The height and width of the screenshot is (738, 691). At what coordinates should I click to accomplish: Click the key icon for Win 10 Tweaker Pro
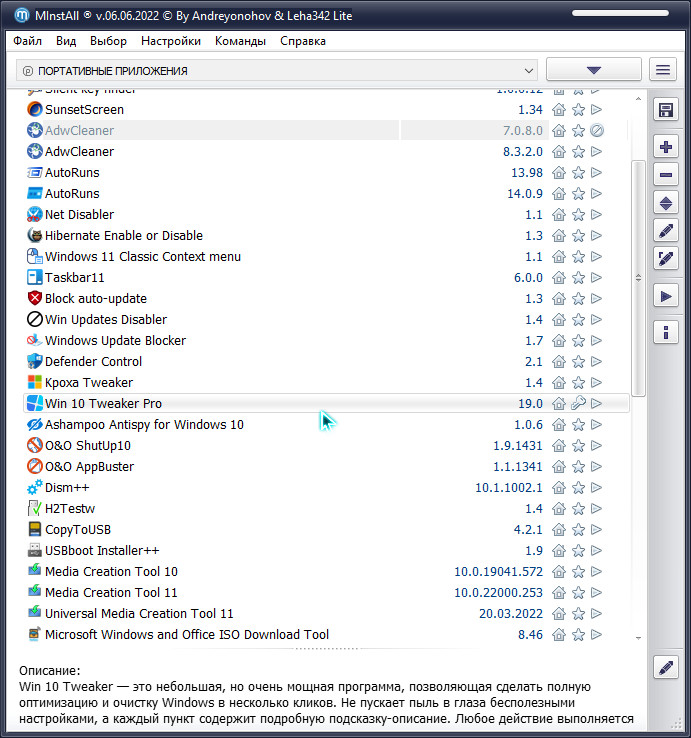click(x=578, y=404)
